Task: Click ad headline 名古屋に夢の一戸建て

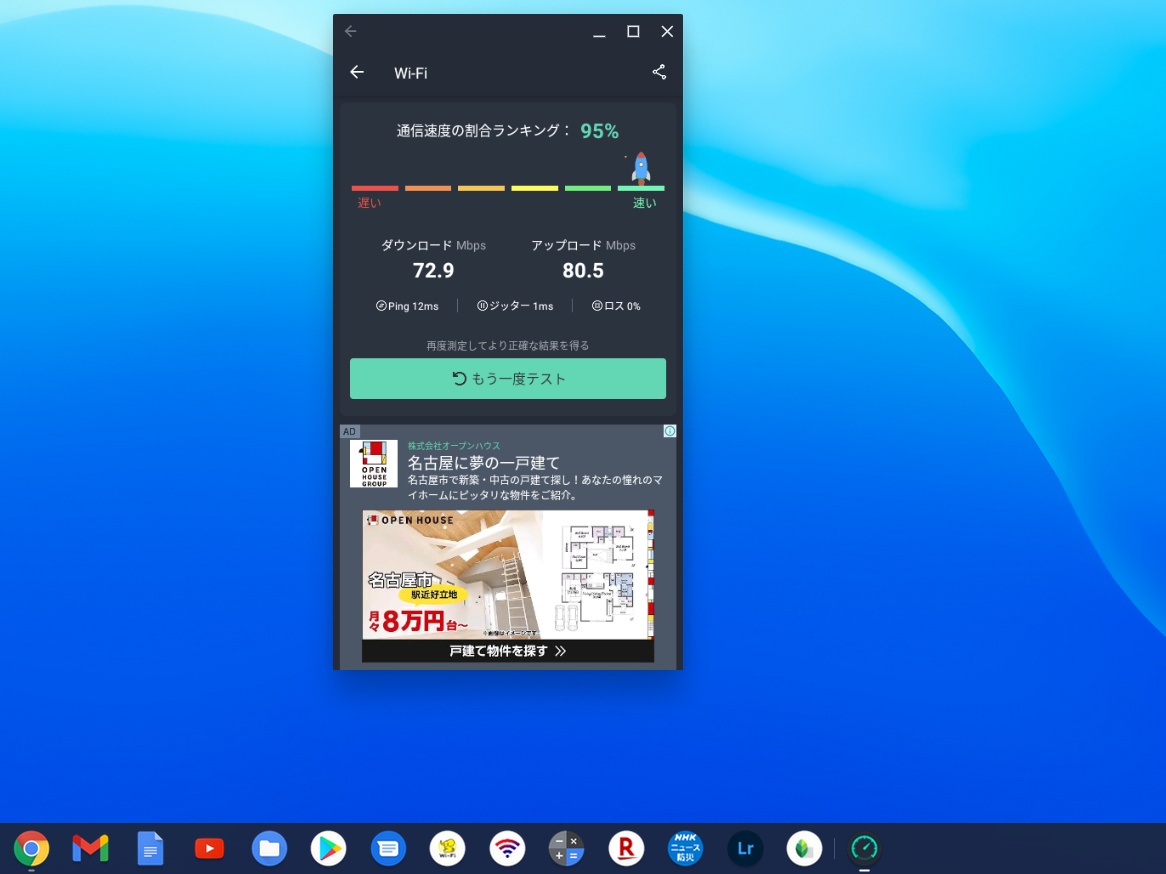Action: 483,463
